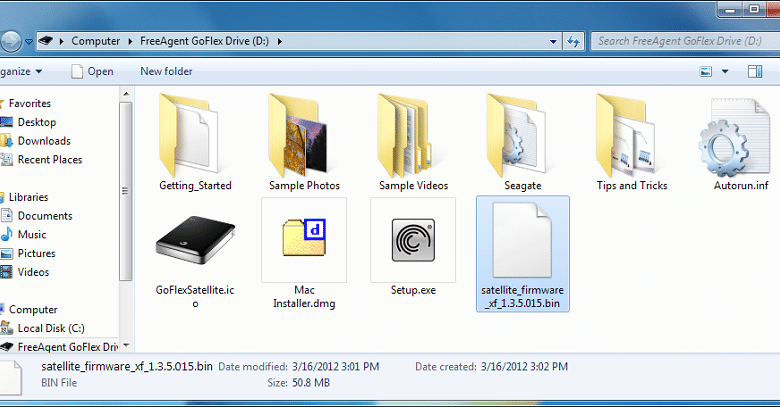Viewport: 780px width, 407px height.
Task: Select the Mac Installer.dmg file
Action: pyautogui.click(x=304, y=254)
